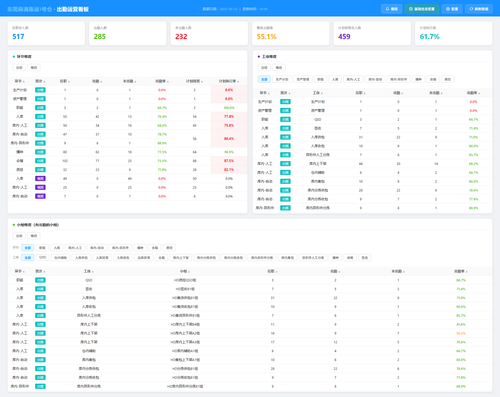The width and height of the screenshot is (500, 397).
Task: Toggle day-shift chip in department panel
Action: tap(19, 67)
